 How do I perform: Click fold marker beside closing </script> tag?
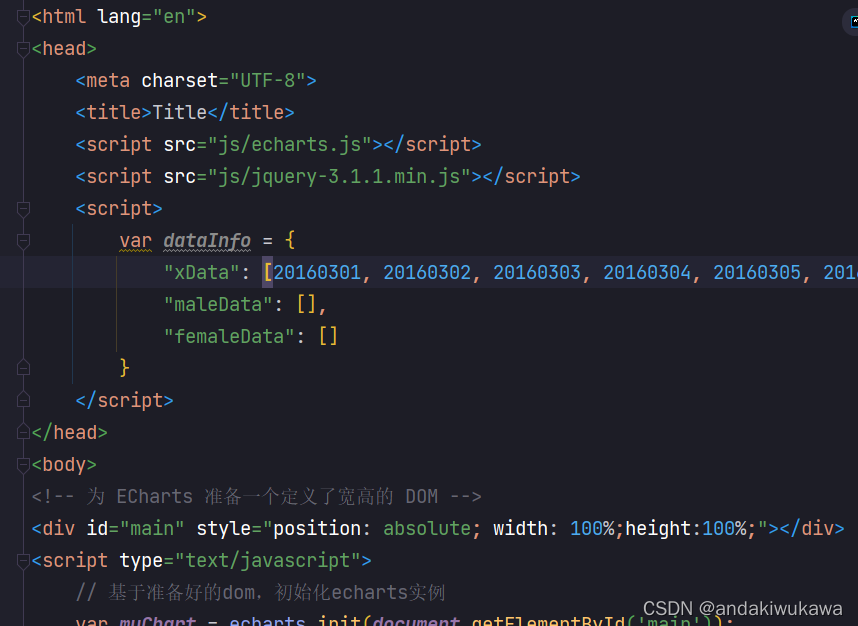tap(23, 400)
